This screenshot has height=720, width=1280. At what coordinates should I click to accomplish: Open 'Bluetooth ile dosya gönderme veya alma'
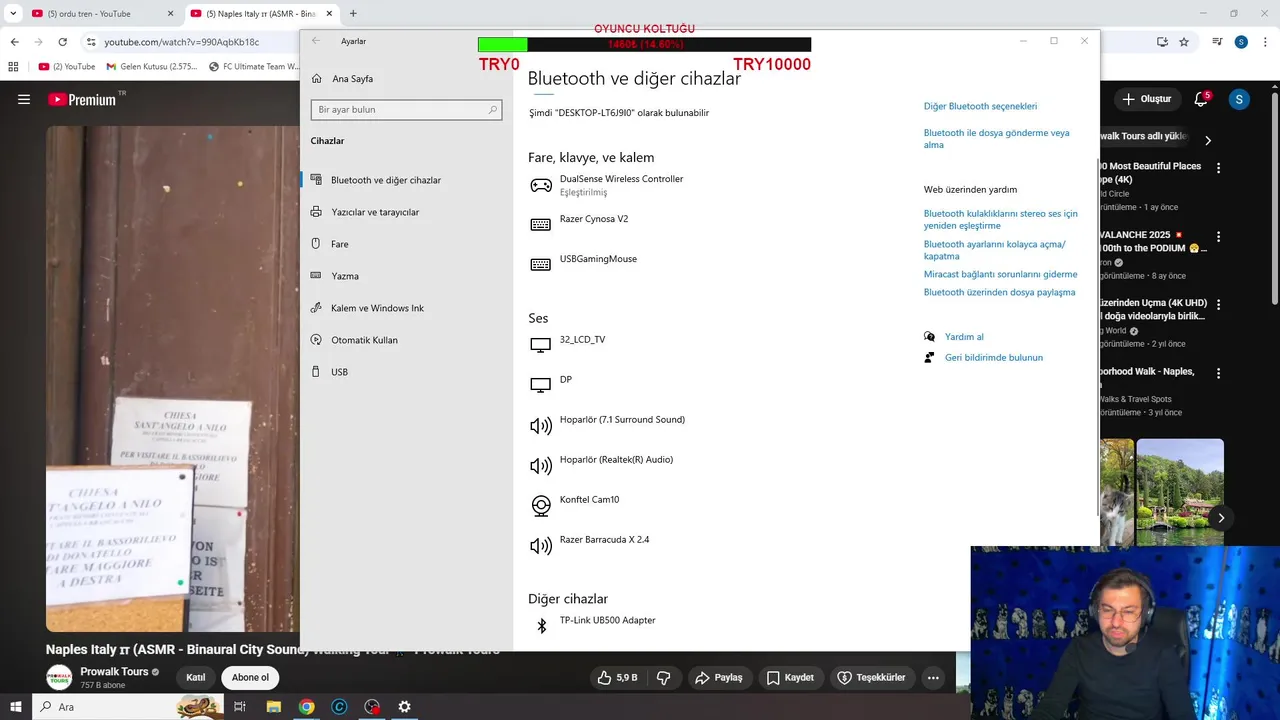(996, 139)
